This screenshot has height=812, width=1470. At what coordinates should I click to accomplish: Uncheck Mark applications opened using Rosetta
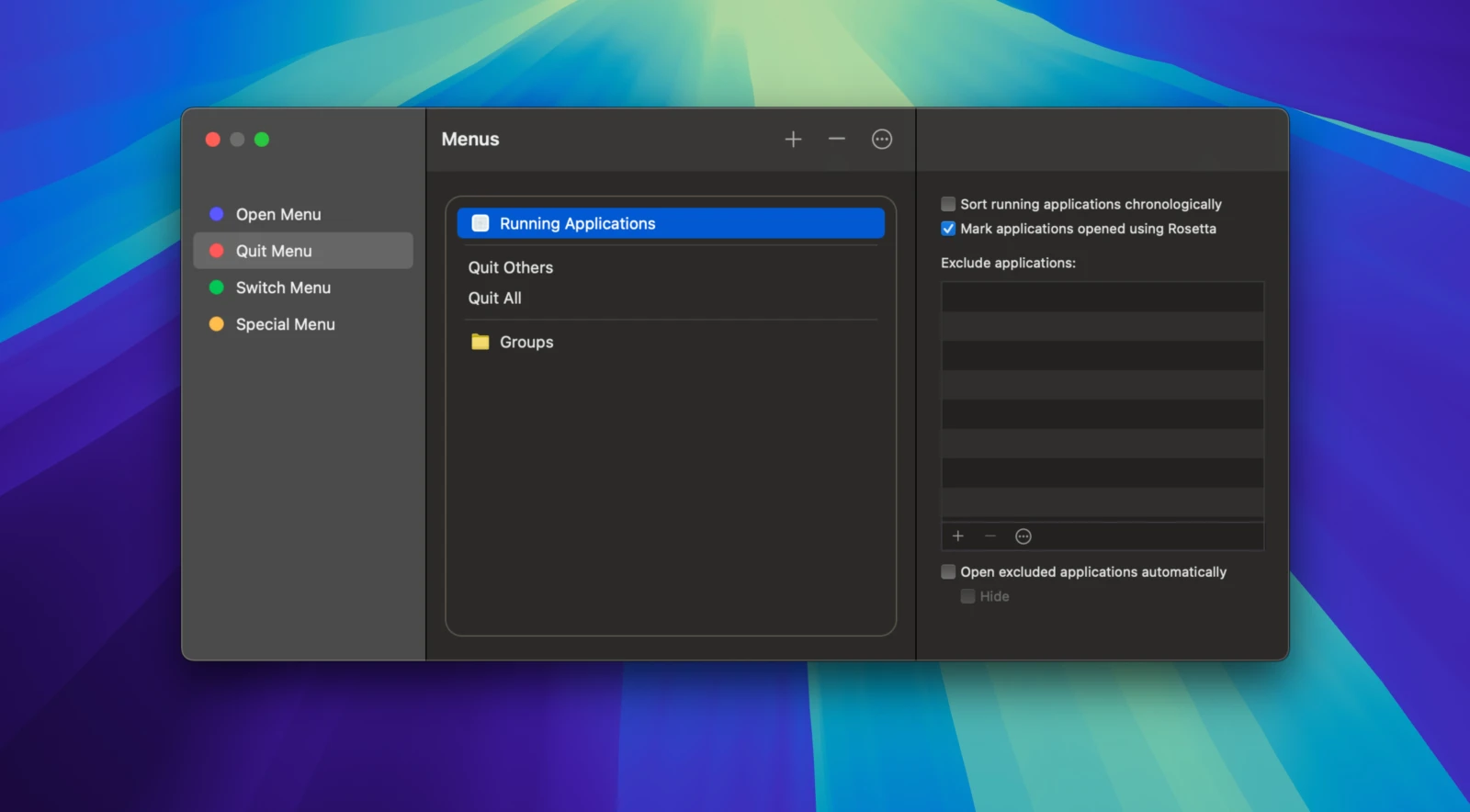pos(948,229)
